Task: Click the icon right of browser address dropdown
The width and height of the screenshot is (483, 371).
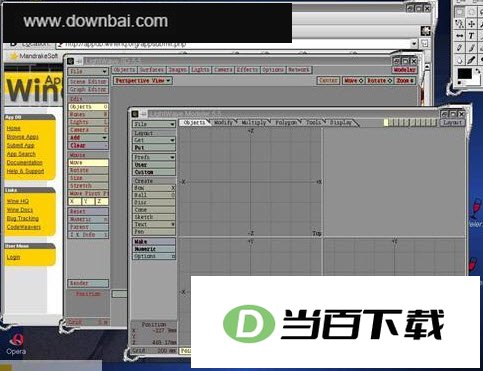Action: 425,43
